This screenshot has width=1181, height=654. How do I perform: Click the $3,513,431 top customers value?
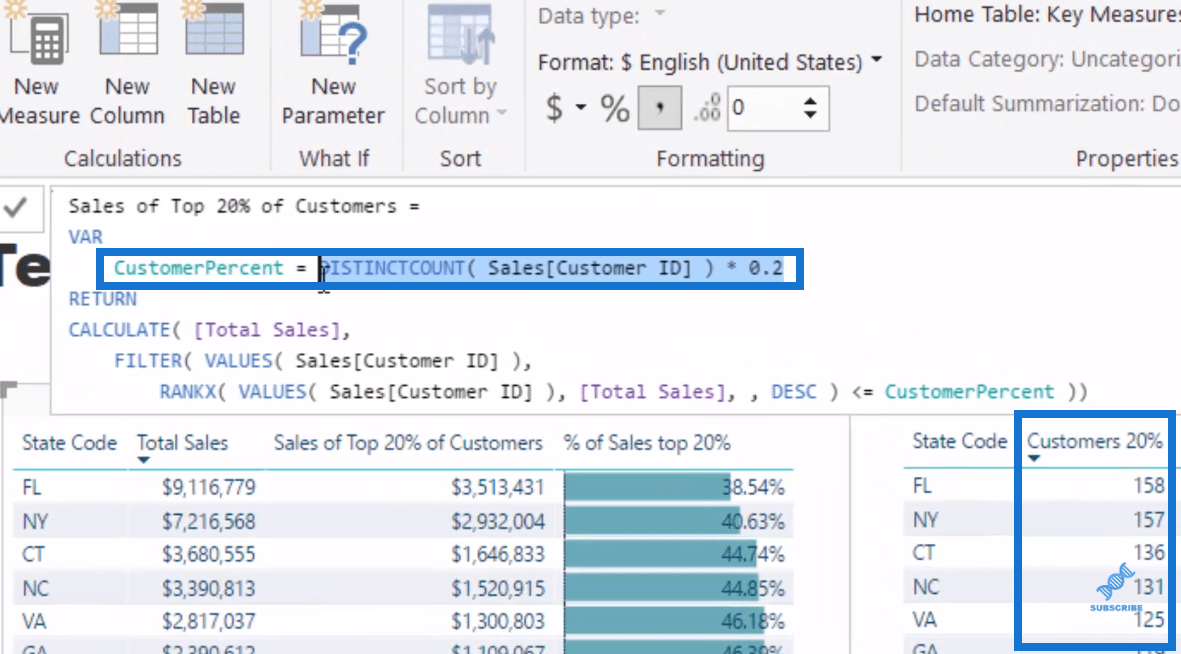(497, 487)
